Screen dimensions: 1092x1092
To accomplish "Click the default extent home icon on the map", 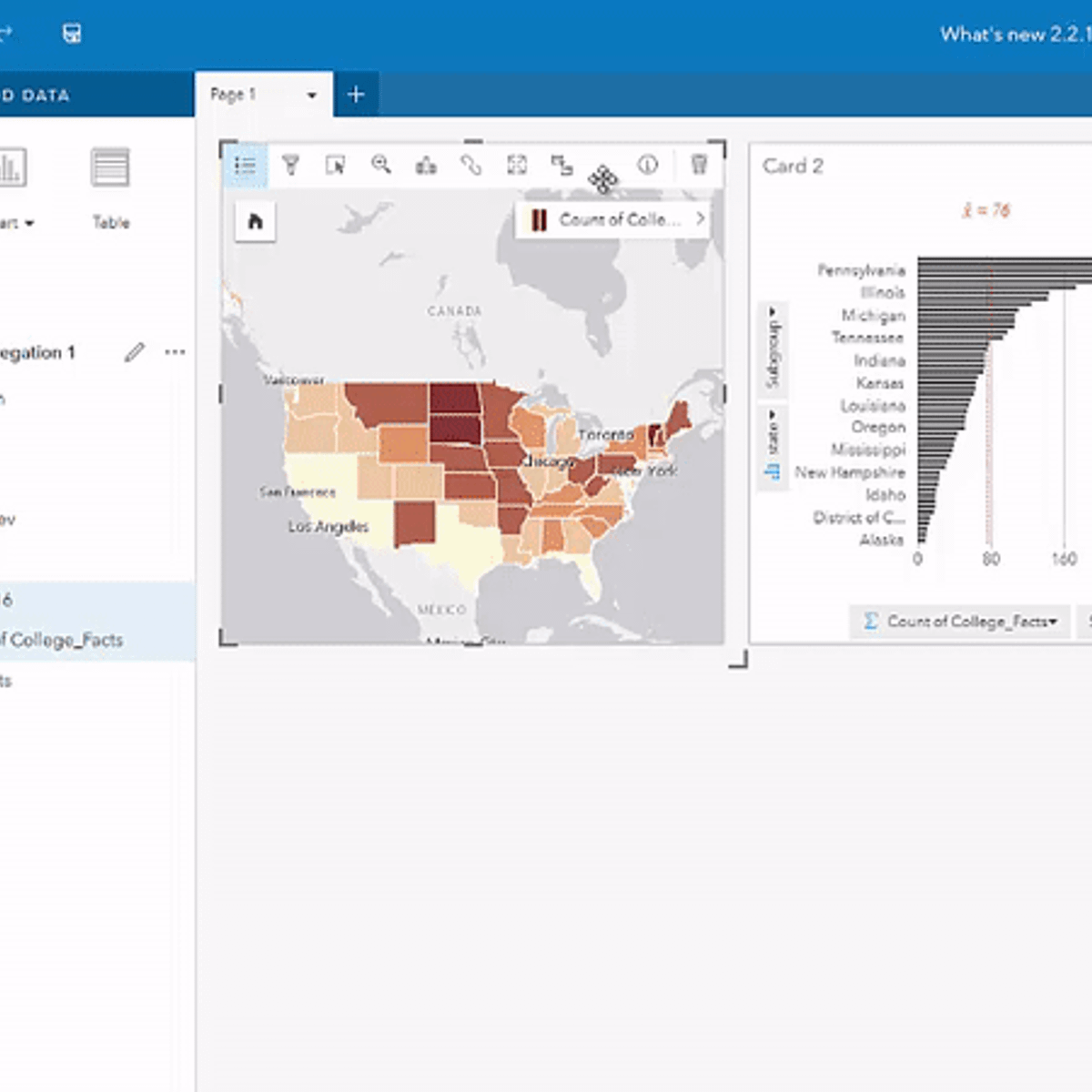I will (254, 221).
